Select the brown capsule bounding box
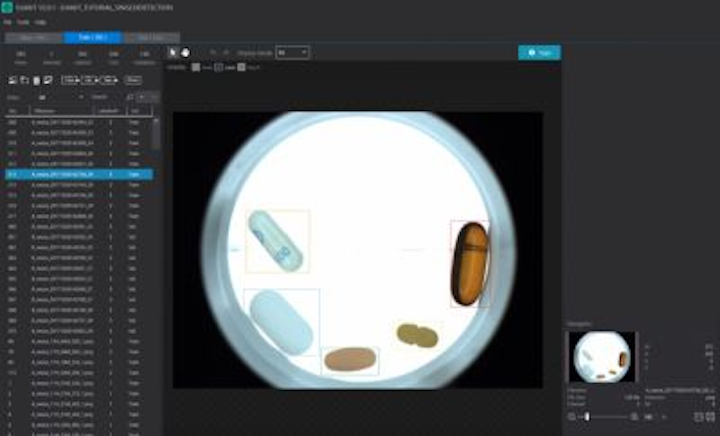720x436 pixels. click(470, 264)
